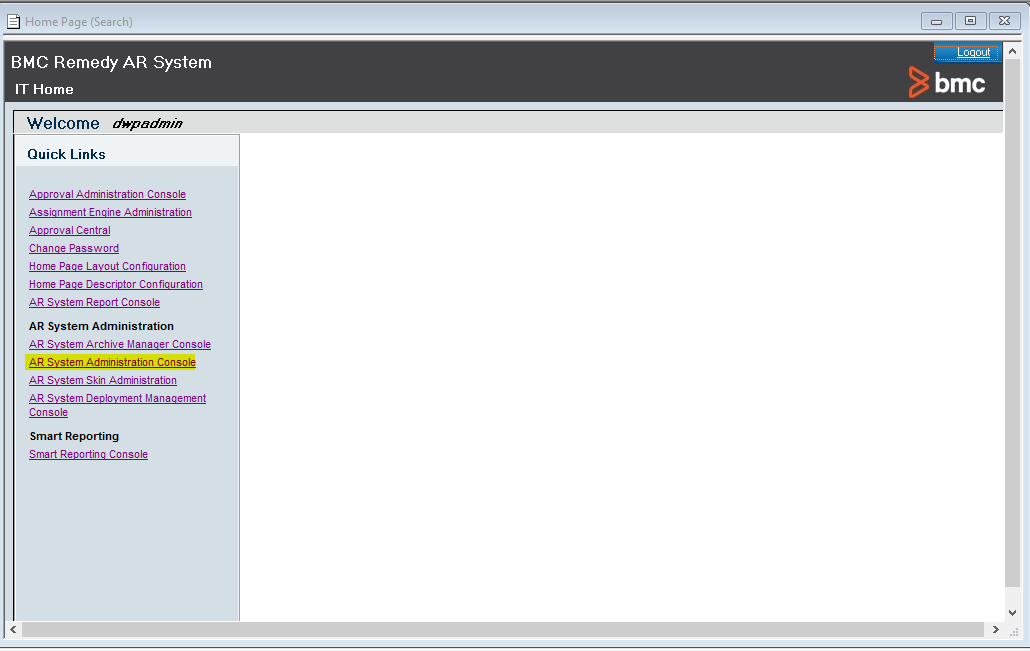Screen dimensions: 1030x651
Task: Open AR System Skin Administration link
Action: [x=102, y=380]
